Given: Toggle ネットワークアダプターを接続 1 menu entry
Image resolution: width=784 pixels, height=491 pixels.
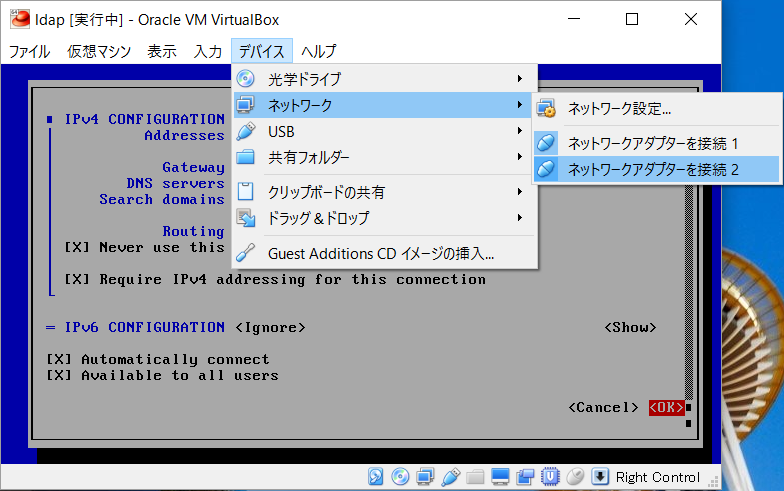Looking at the screenshot, I should [656, 143].
